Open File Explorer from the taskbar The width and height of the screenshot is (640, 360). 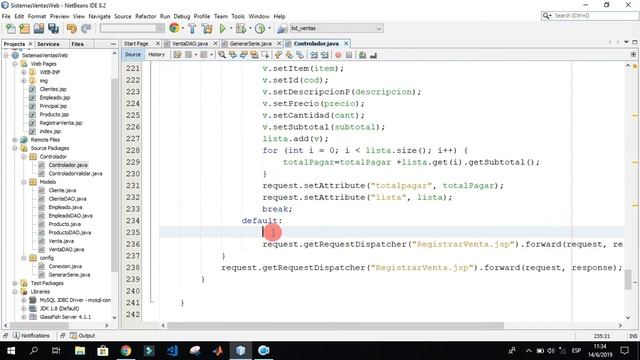[80, 351]
